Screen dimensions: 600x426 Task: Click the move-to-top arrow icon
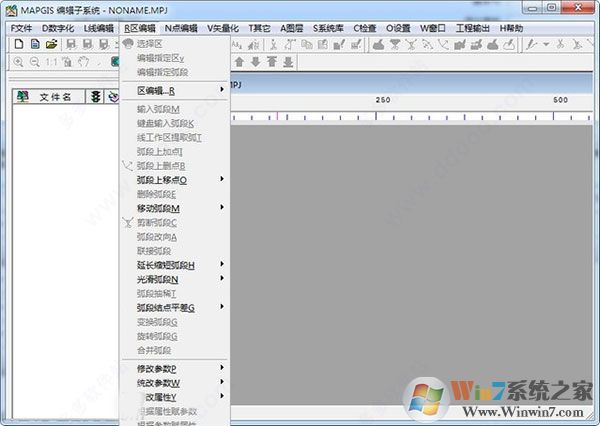[272, 62]
